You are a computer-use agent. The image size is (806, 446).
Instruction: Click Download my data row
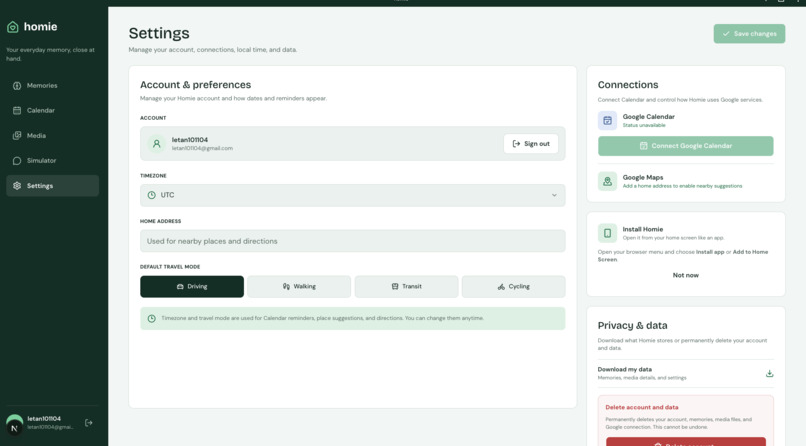(685, 374)
